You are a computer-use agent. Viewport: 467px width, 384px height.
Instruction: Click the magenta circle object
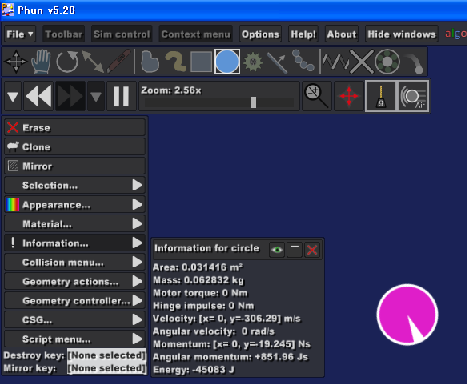(407, 314)
